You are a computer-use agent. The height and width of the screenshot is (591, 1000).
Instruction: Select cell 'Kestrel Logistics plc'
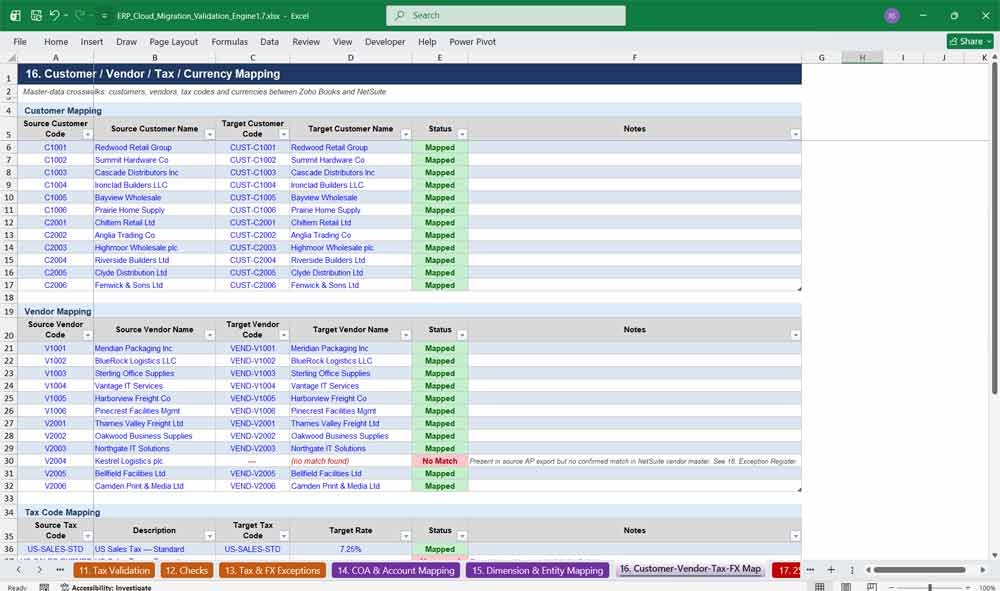pos(154,461)
